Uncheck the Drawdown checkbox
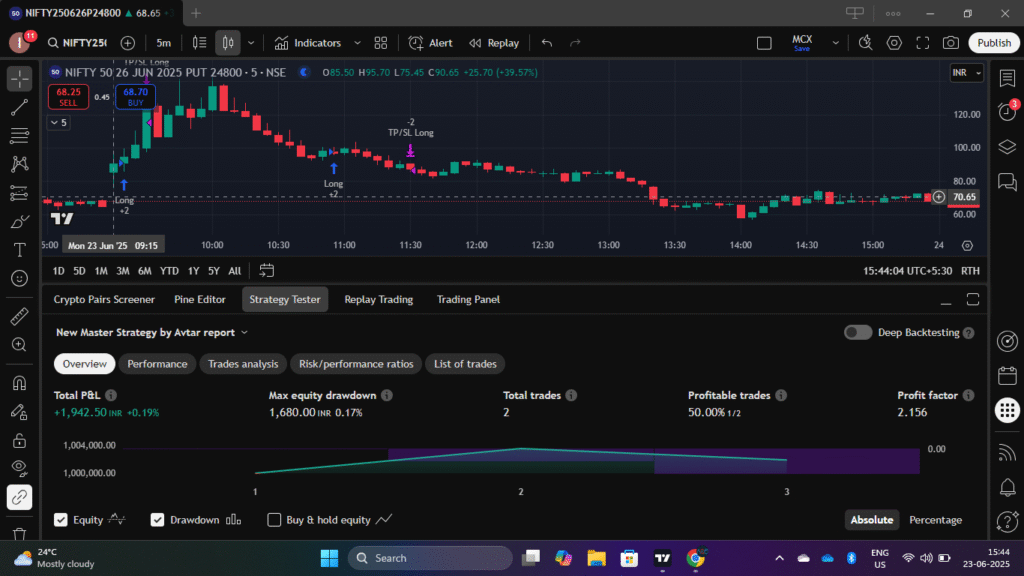1024x576 pixels. pyautogui.click(x=157, y=520)
